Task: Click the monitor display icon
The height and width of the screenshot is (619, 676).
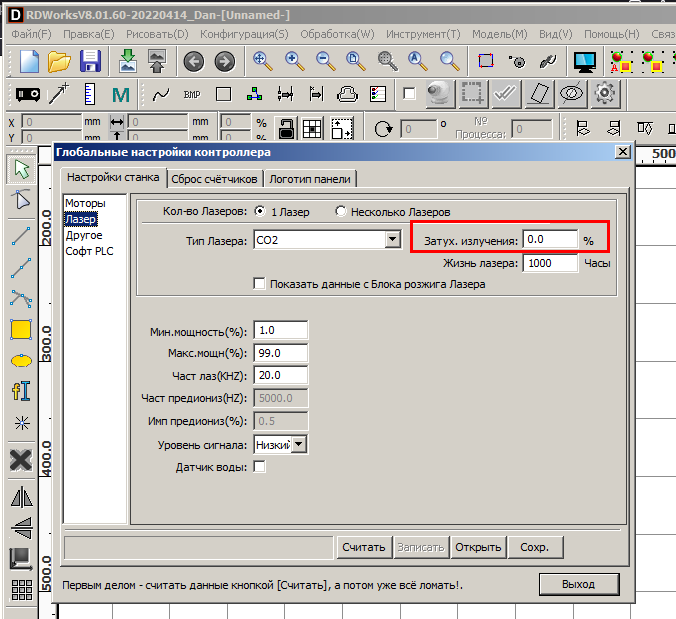Action: pos(585,61)
